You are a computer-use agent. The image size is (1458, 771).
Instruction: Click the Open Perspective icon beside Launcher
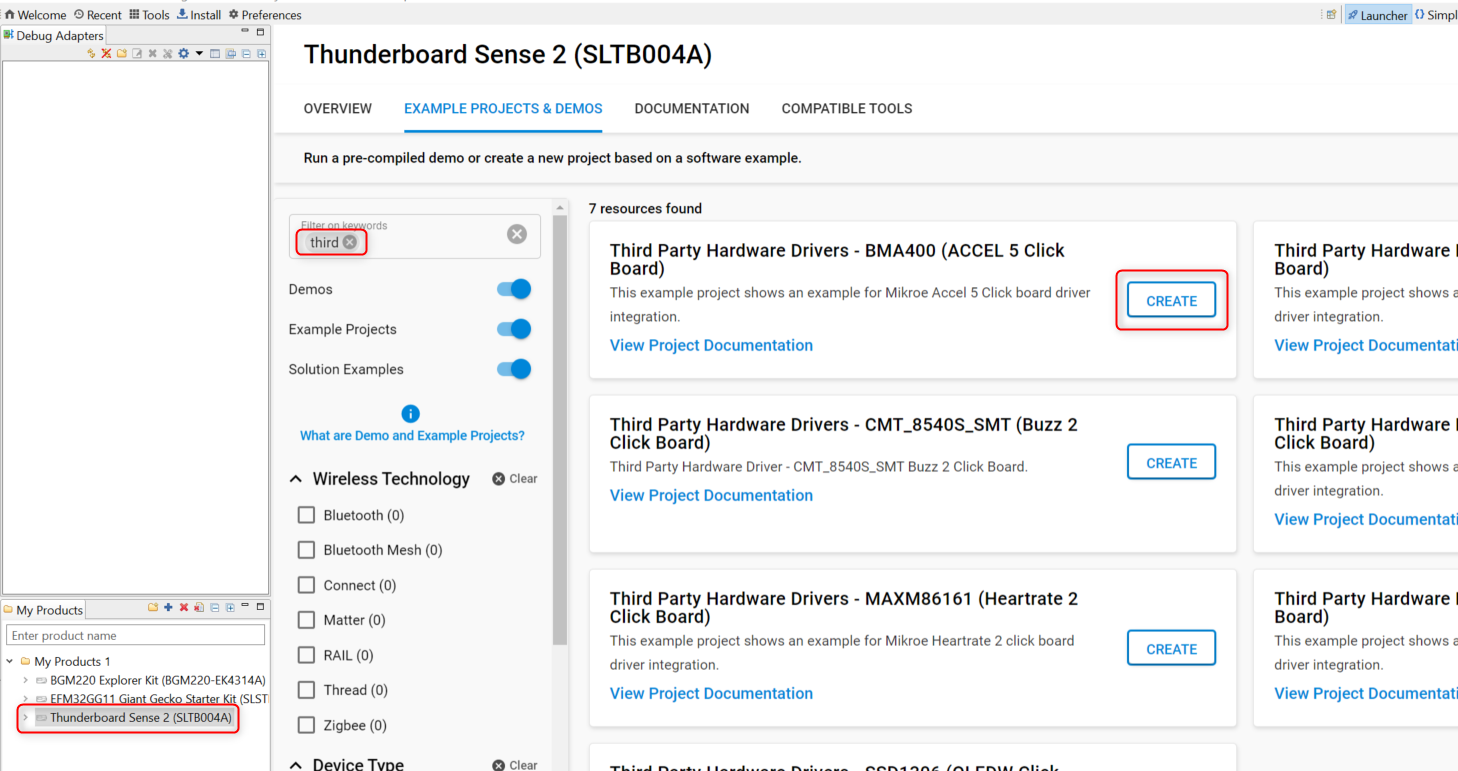tap(1330, 15)
